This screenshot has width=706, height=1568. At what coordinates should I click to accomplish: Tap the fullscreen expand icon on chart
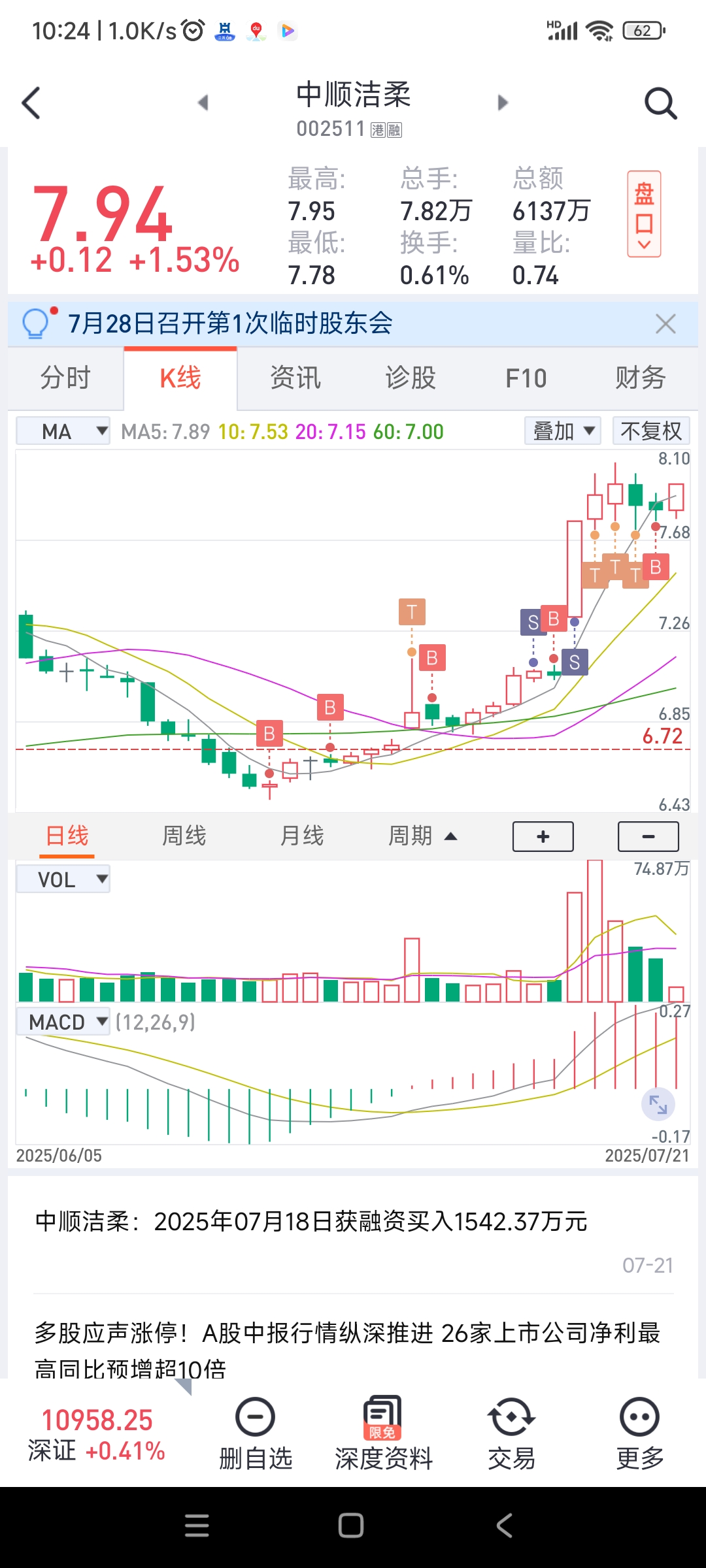point(658,1105)
